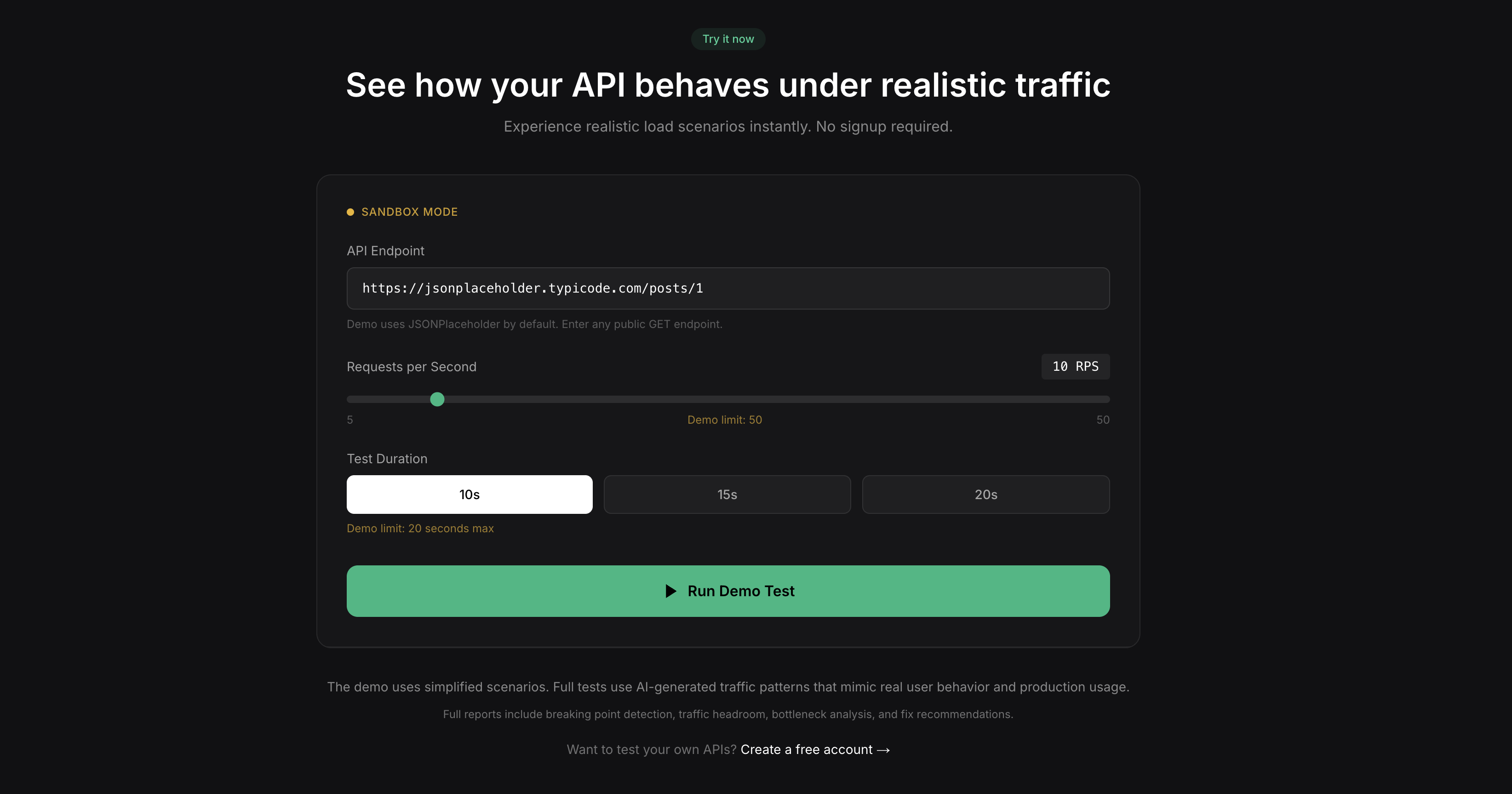Click the JSONPlaceholder endpoint URL text

(x=533, y=288)
